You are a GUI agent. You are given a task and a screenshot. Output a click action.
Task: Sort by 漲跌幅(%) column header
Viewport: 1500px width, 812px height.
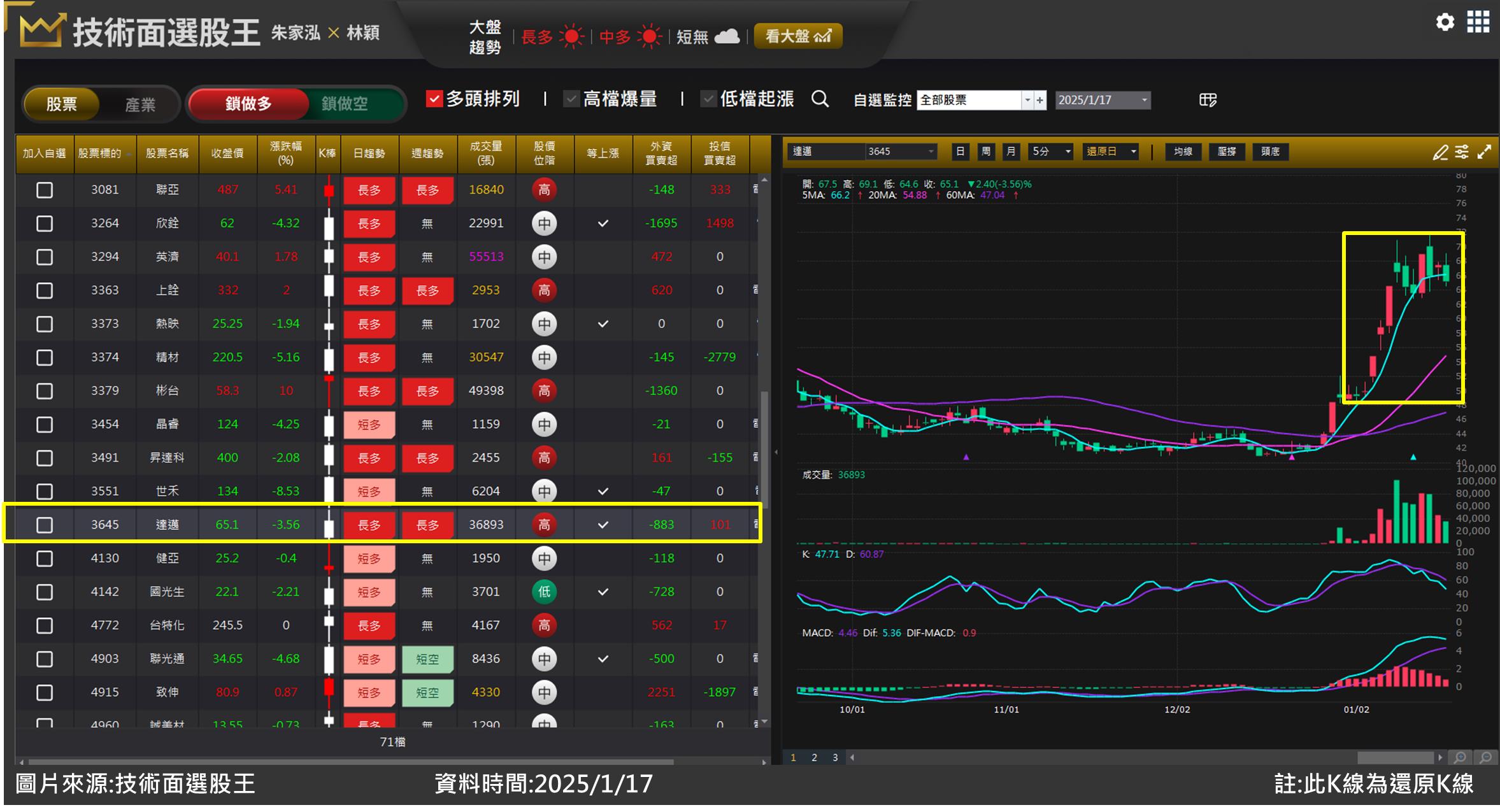tap(286, 153)
